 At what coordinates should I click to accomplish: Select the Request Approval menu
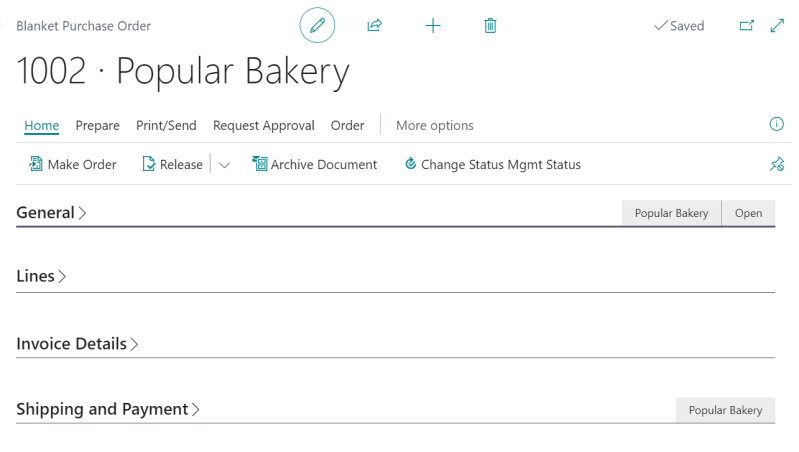click(x=264, y=125)
